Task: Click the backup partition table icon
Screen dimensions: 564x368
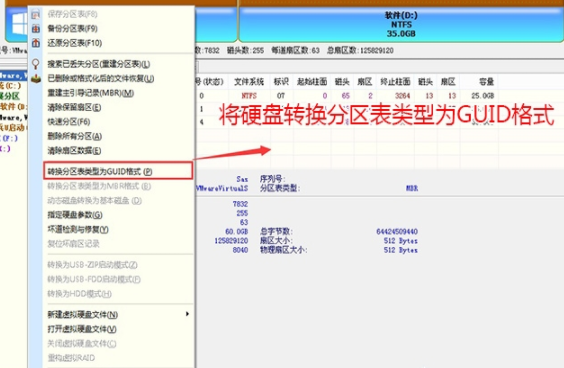Action: (x=36, y=29)
